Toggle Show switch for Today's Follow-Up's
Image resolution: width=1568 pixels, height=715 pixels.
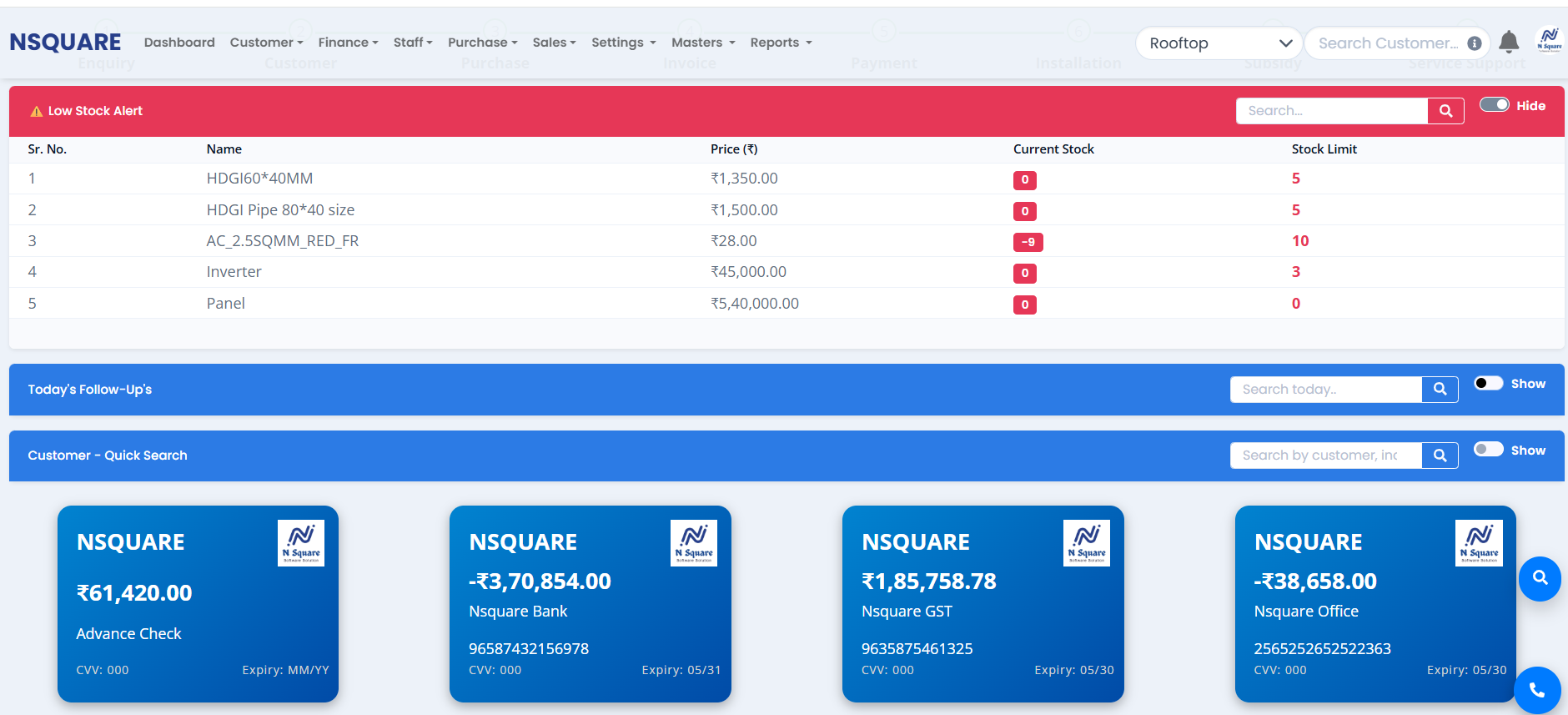[x=1488, y=383]
